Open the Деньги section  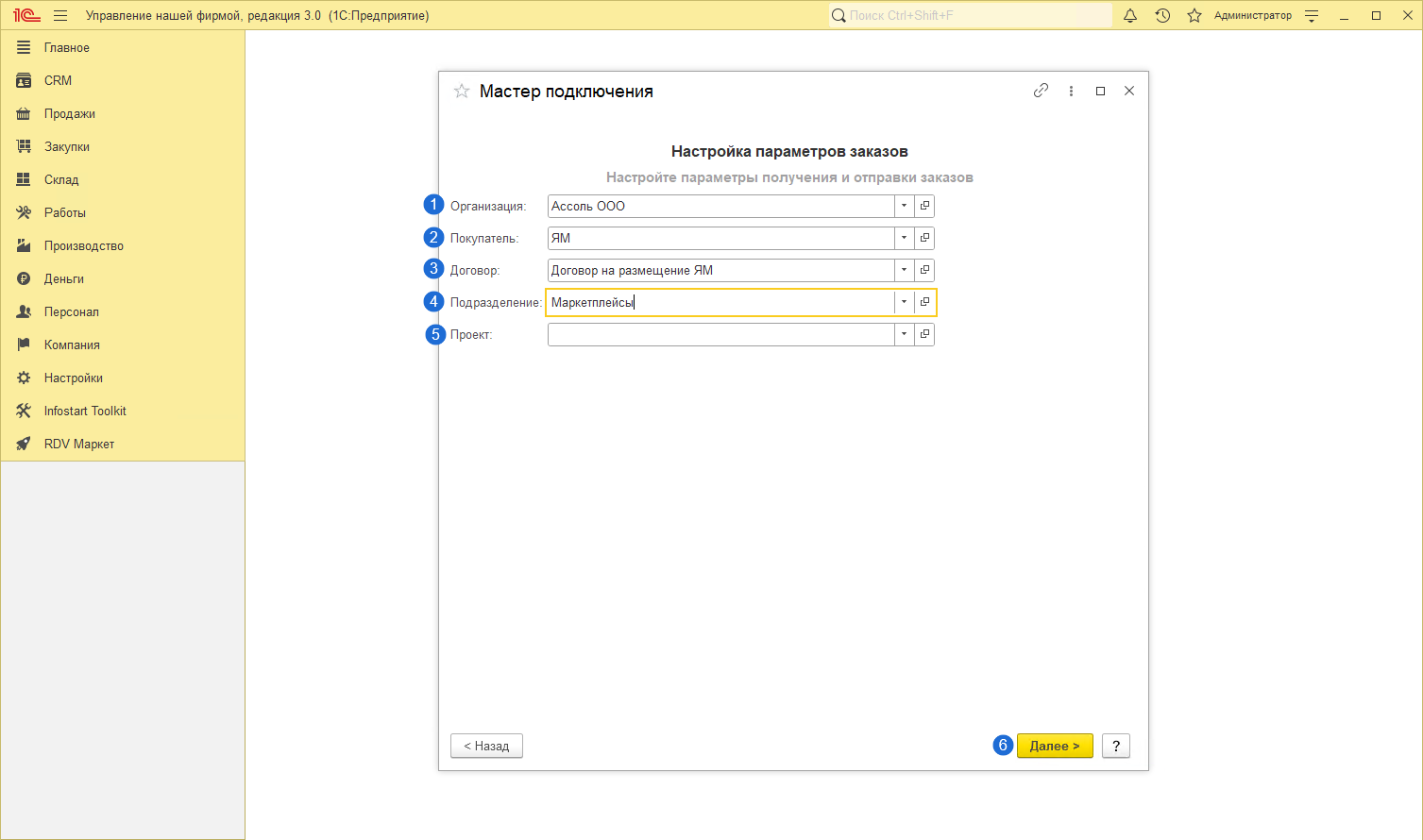123,278
